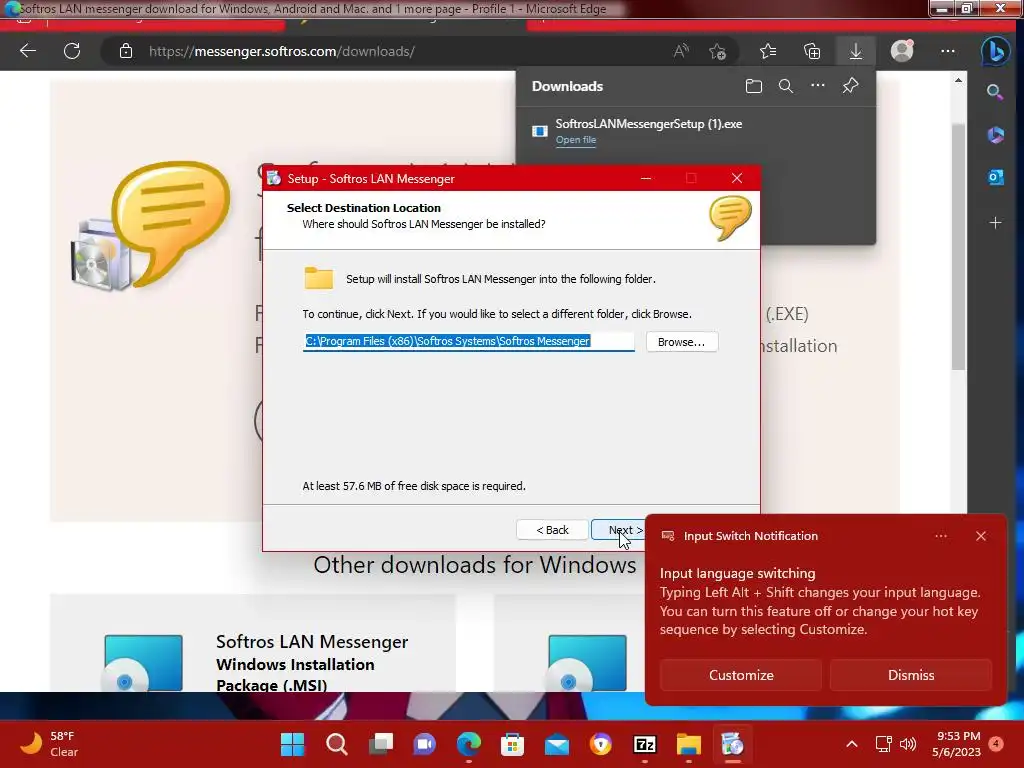Dismiss the Input Switch Notification
Viewport: 1024px width, 768px height.
point(911,675)
